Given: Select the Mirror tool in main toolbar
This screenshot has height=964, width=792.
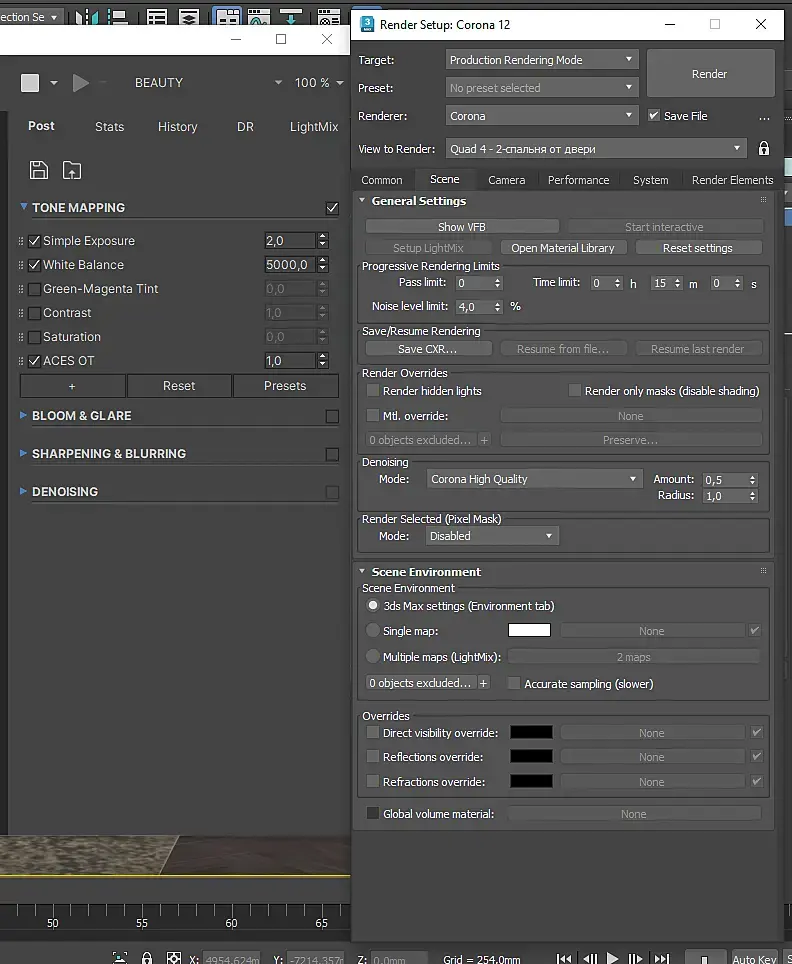Looking at the screenshot, I should point(87,17).
